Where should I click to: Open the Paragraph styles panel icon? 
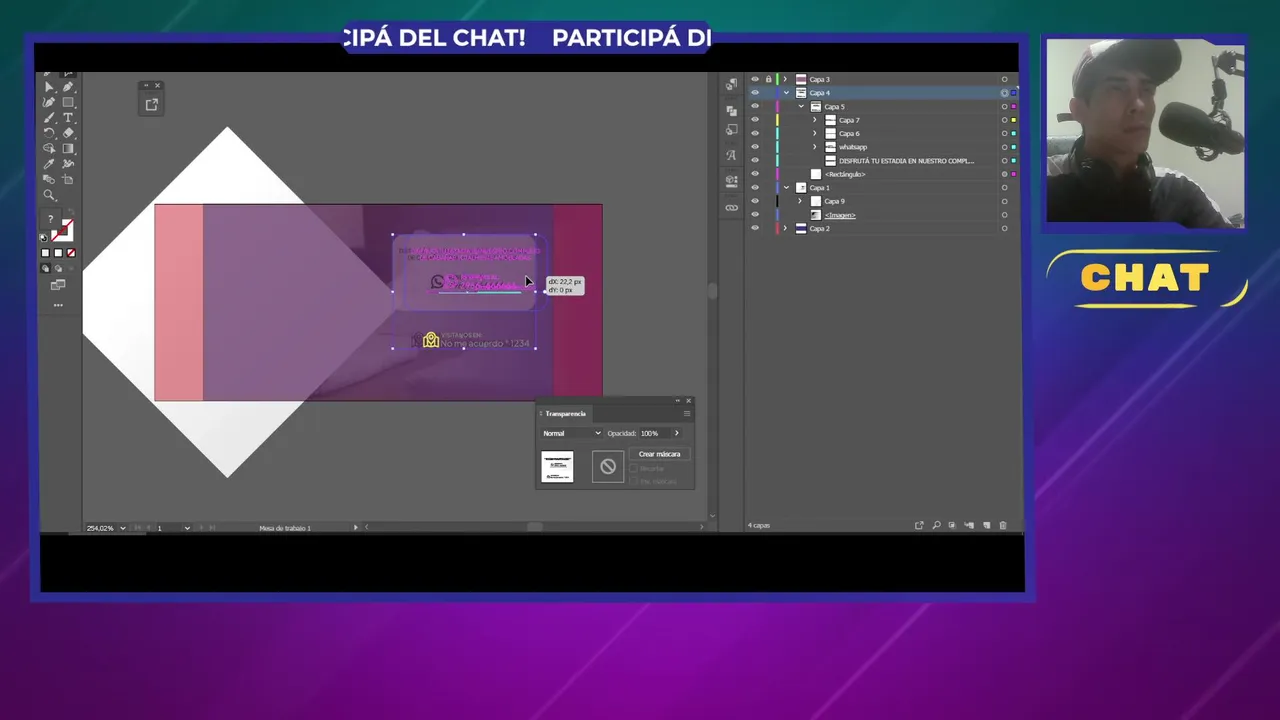coord(731,84)
